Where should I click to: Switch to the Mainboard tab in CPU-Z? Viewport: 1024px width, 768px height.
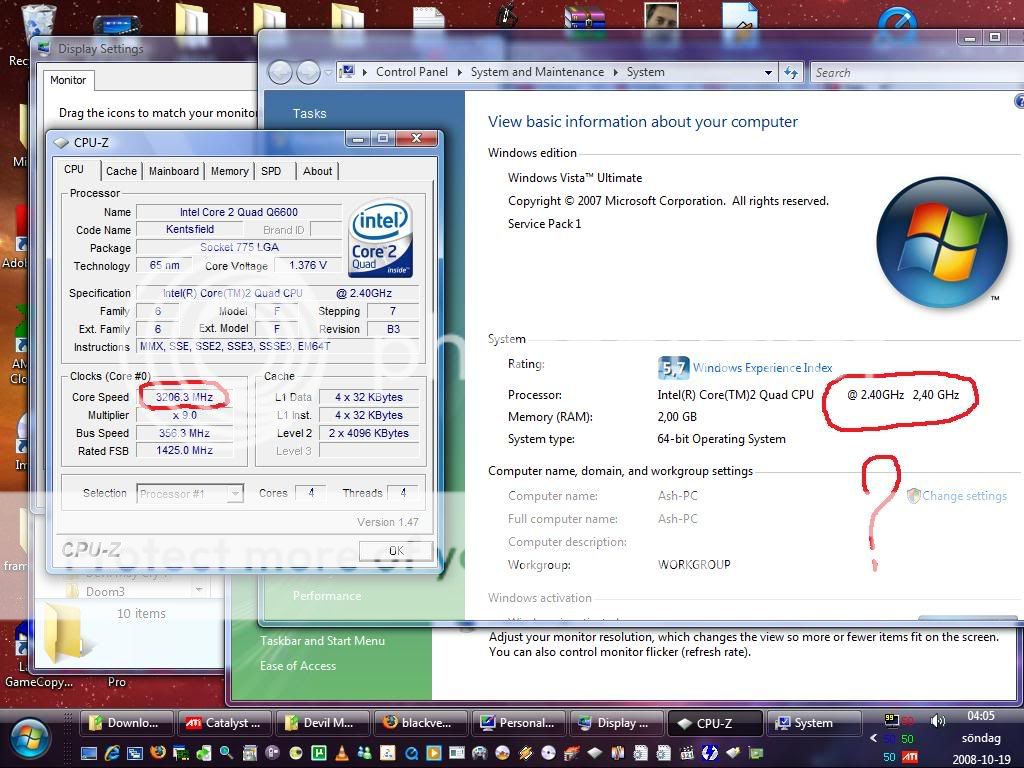[173, 171]
